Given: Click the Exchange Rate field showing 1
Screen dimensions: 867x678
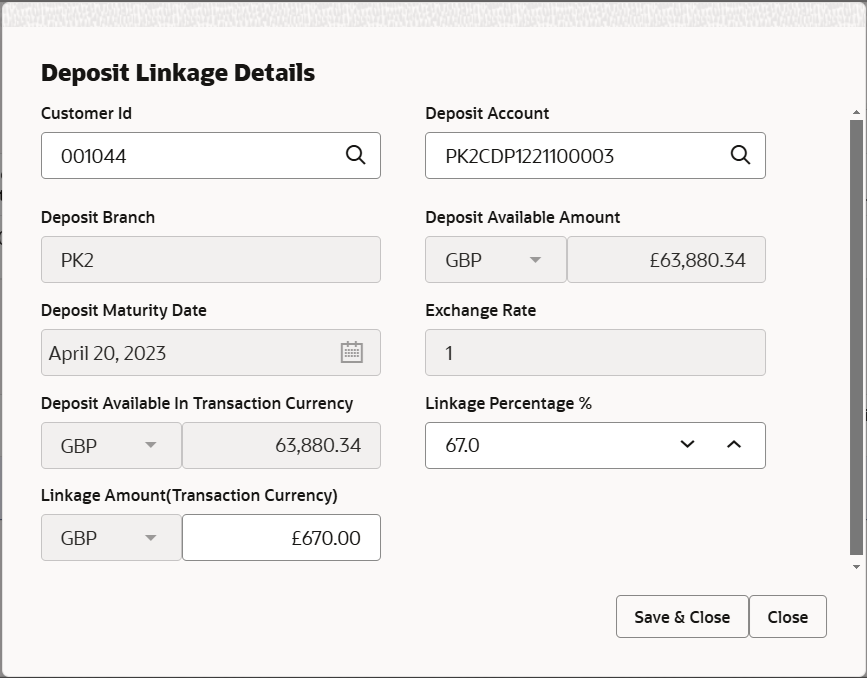Looking at the screenshot, I should (x=595, y=352).
